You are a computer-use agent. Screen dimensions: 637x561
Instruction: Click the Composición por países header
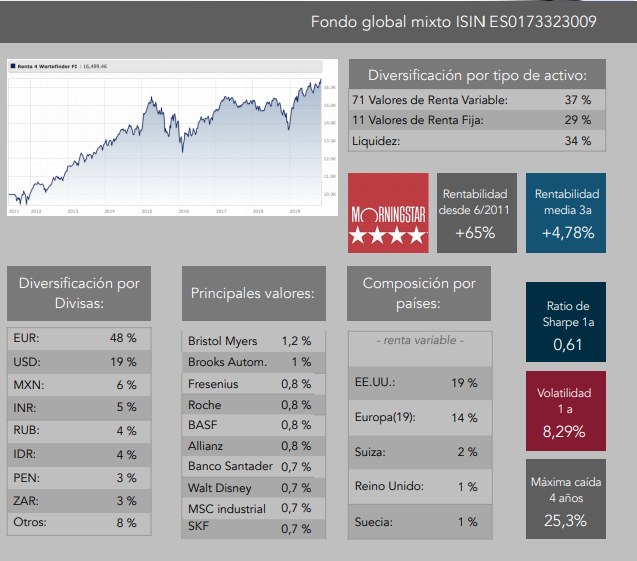pos(419,293)
